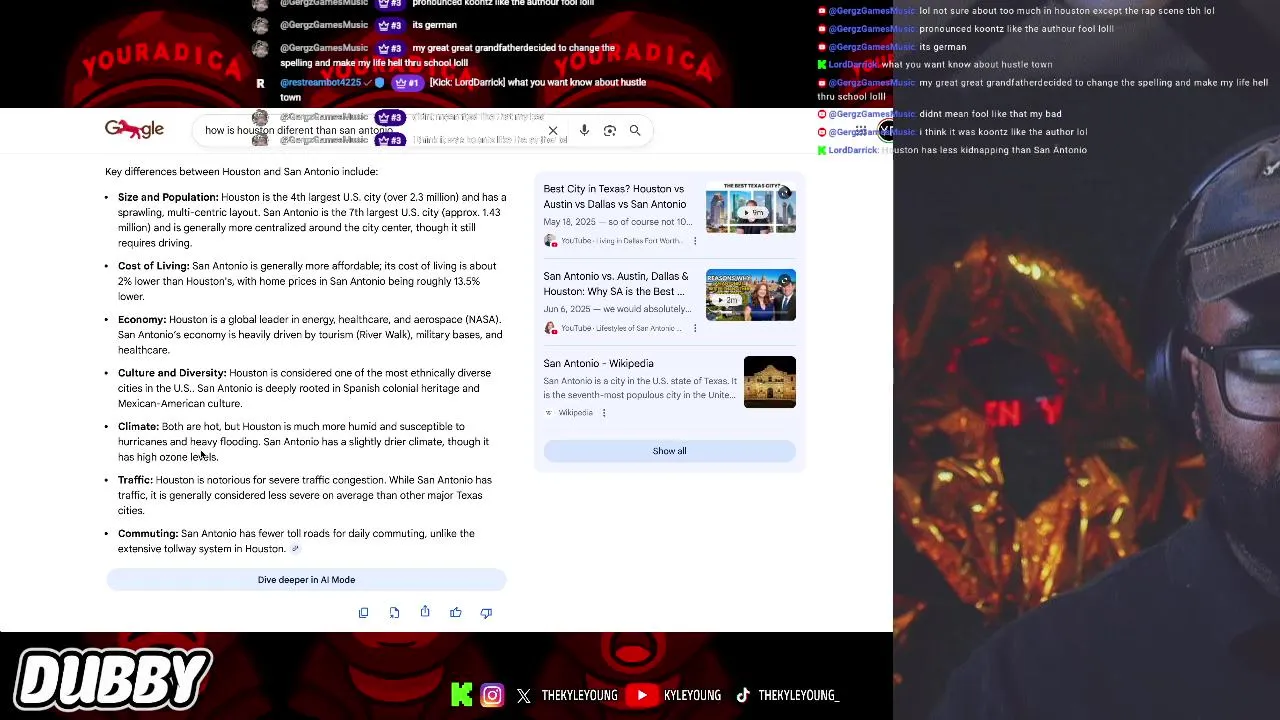Start voice search with the microphone icon
The height and width of the screenshot is (720, 1280).
[x=584, y=131]
